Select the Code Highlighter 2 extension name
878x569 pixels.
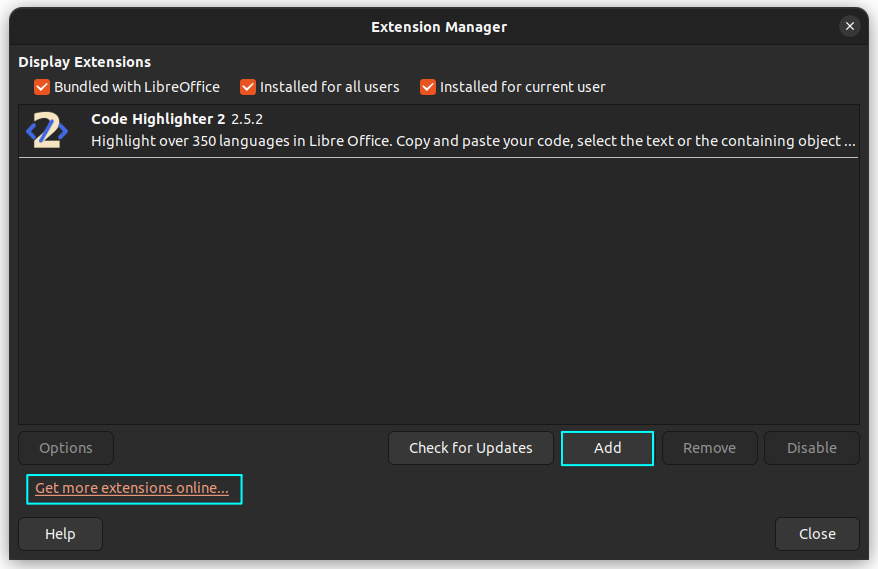point(158,119)
